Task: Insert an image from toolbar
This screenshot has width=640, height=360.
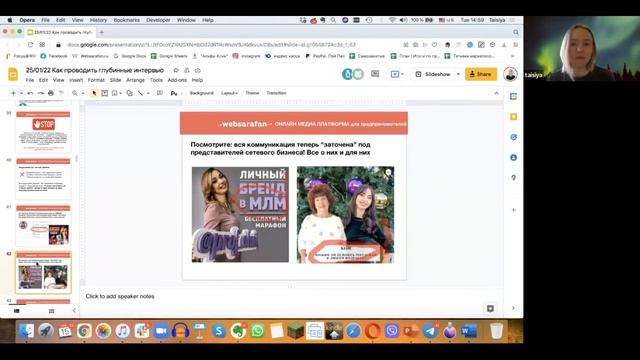Action: tap(115, 93)
